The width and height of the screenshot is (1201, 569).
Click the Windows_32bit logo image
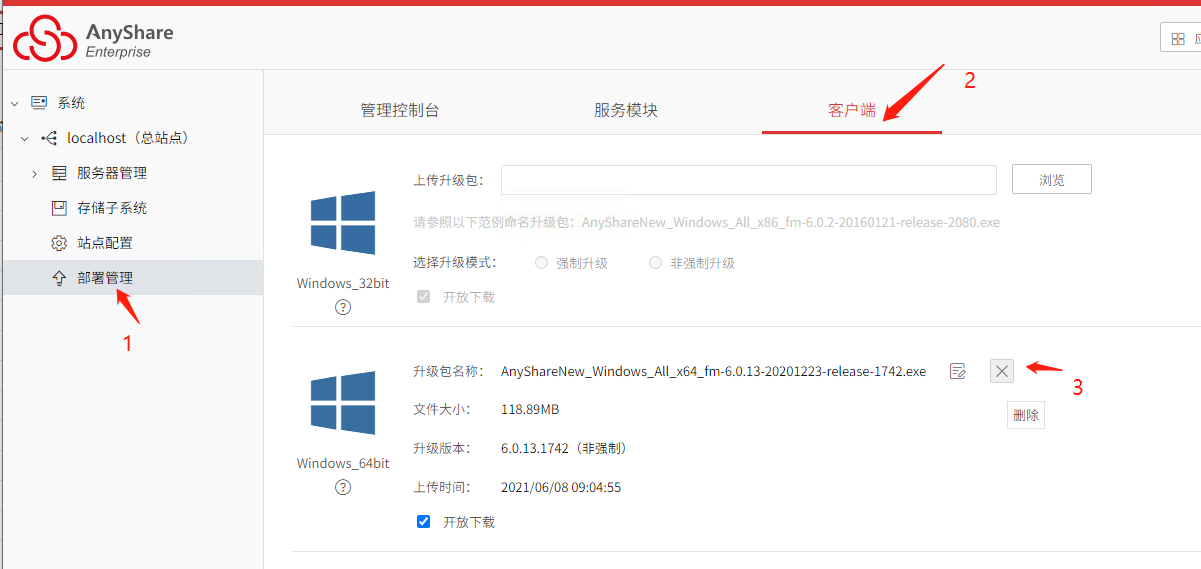[343, 222]
